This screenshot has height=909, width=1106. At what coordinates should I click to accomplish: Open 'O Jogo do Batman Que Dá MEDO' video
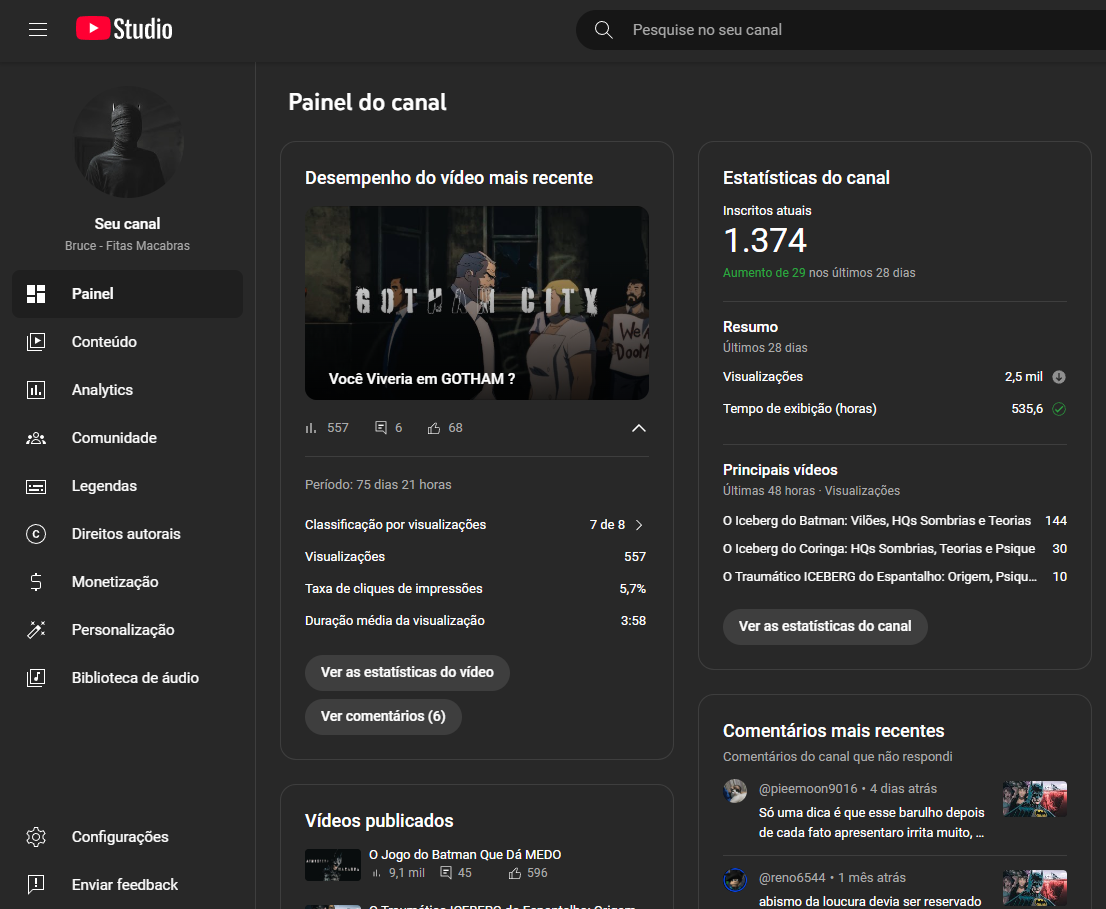(x=465, y=855)
